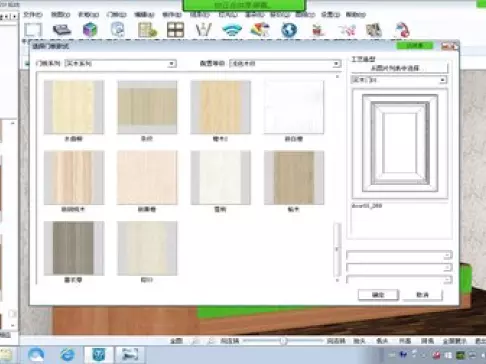The image size is (486, 364).
Task: Select the scanner-like device toolbar icon
Action: 62,30
